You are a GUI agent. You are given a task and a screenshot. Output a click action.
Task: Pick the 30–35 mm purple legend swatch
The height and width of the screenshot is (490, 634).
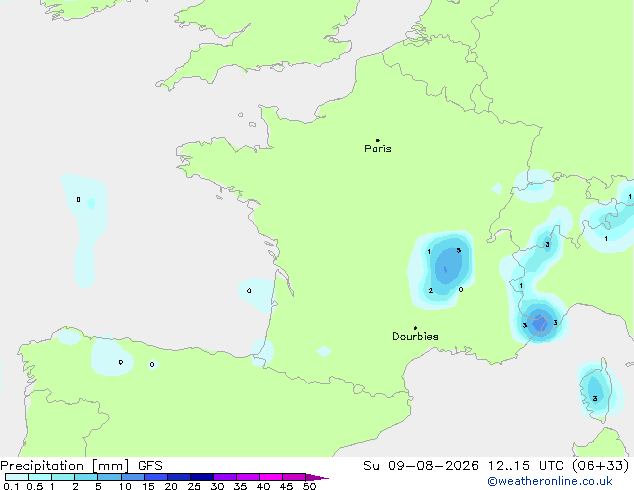tap(224, 477)
